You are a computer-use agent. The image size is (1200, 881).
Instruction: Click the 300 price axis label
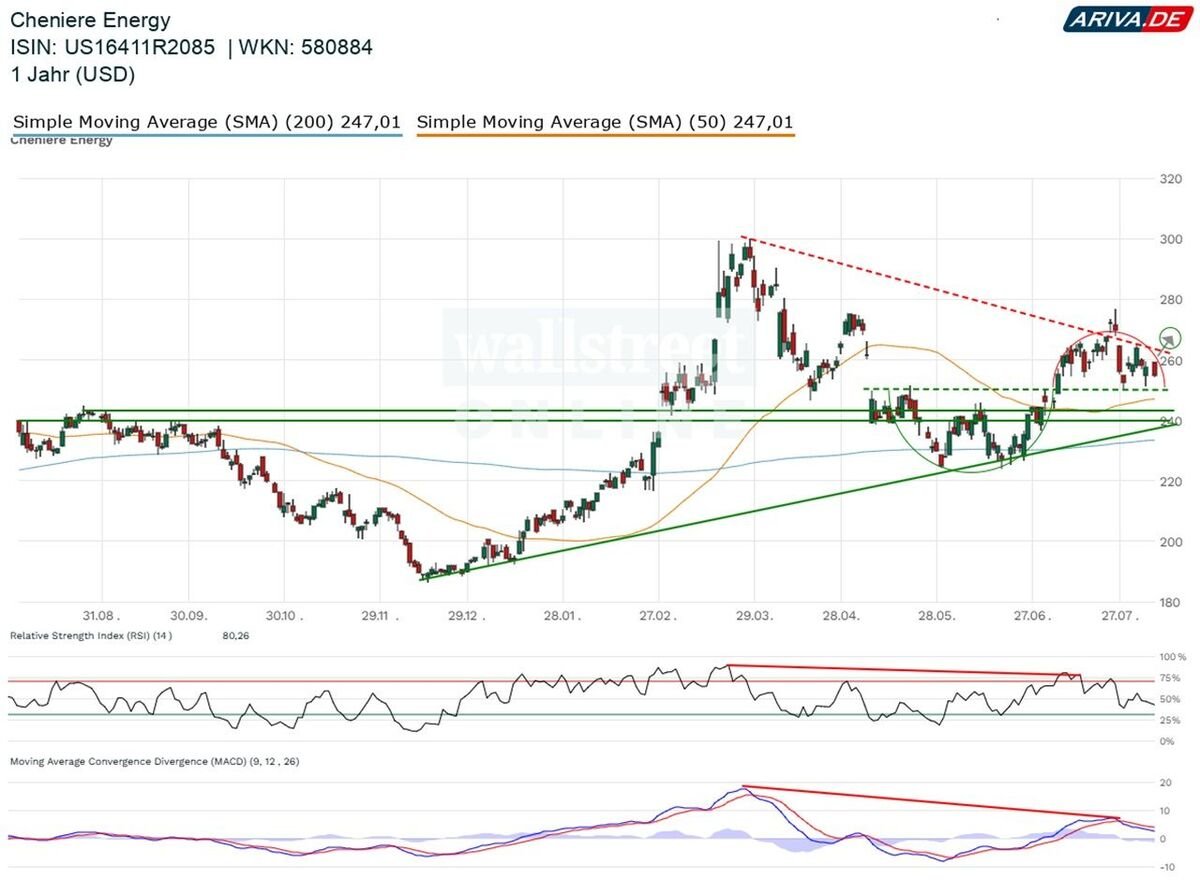click(x=1171, y=240)
